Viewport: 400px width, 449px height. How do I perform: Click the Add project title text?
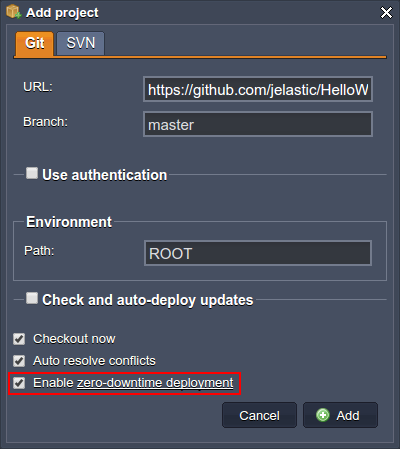(x=62, y=13)
